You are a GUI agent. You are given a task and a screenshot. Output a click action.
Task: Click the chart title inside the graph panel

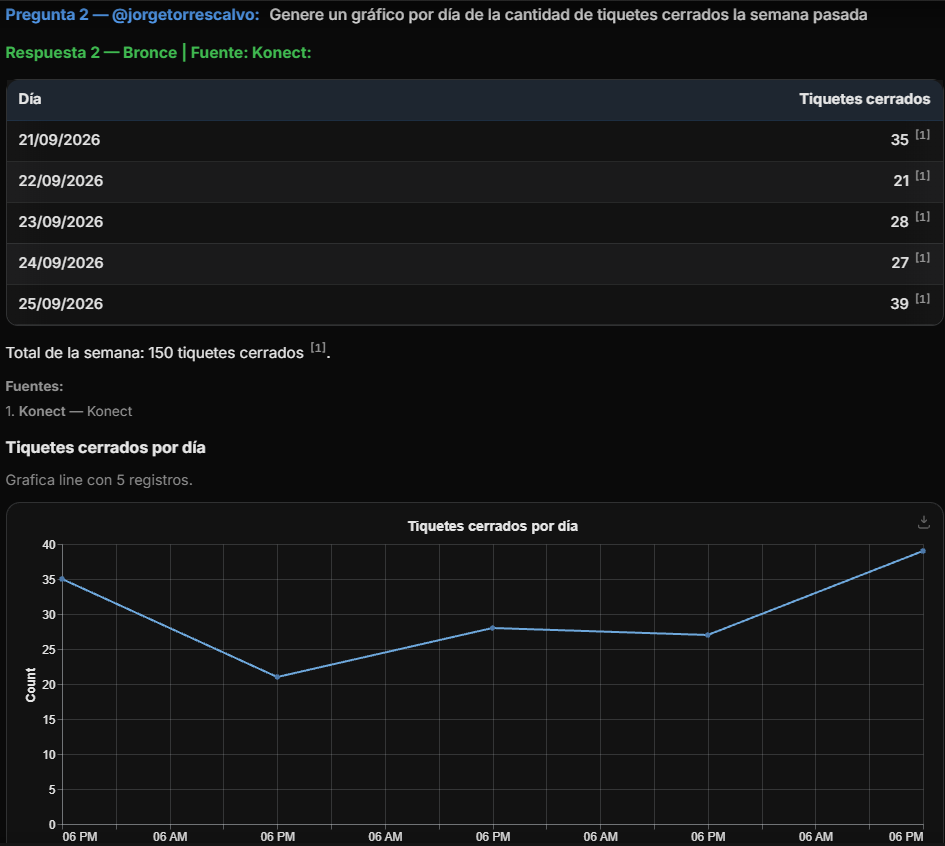492,526
